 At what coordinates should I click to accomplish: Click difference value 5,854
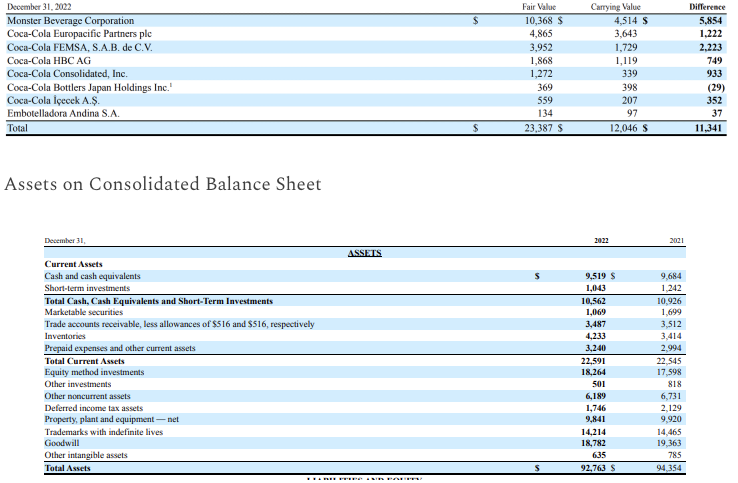tap(710, 21)
